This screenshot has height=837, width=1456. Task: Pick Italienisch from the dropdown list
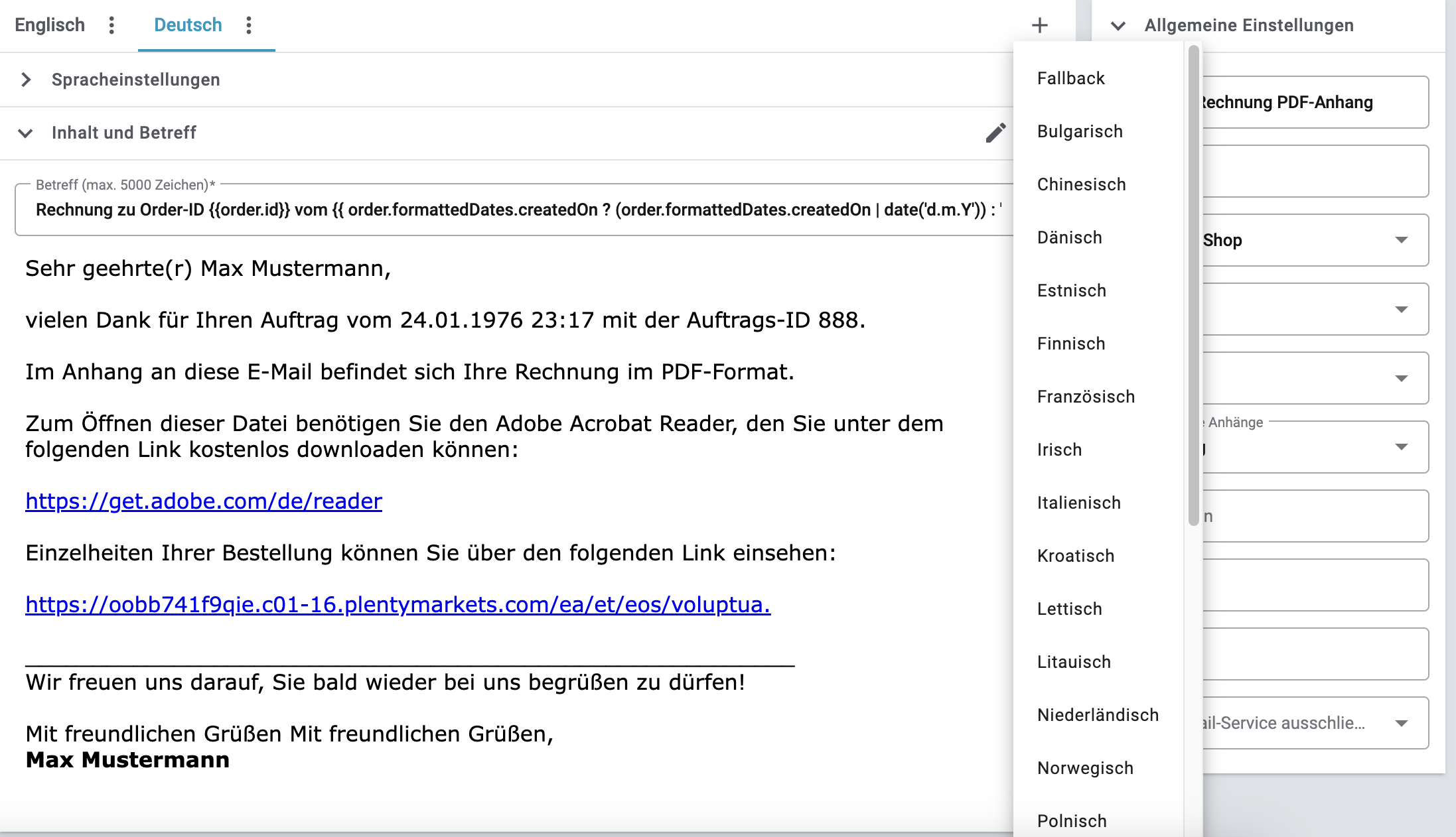coord(1078,503)
